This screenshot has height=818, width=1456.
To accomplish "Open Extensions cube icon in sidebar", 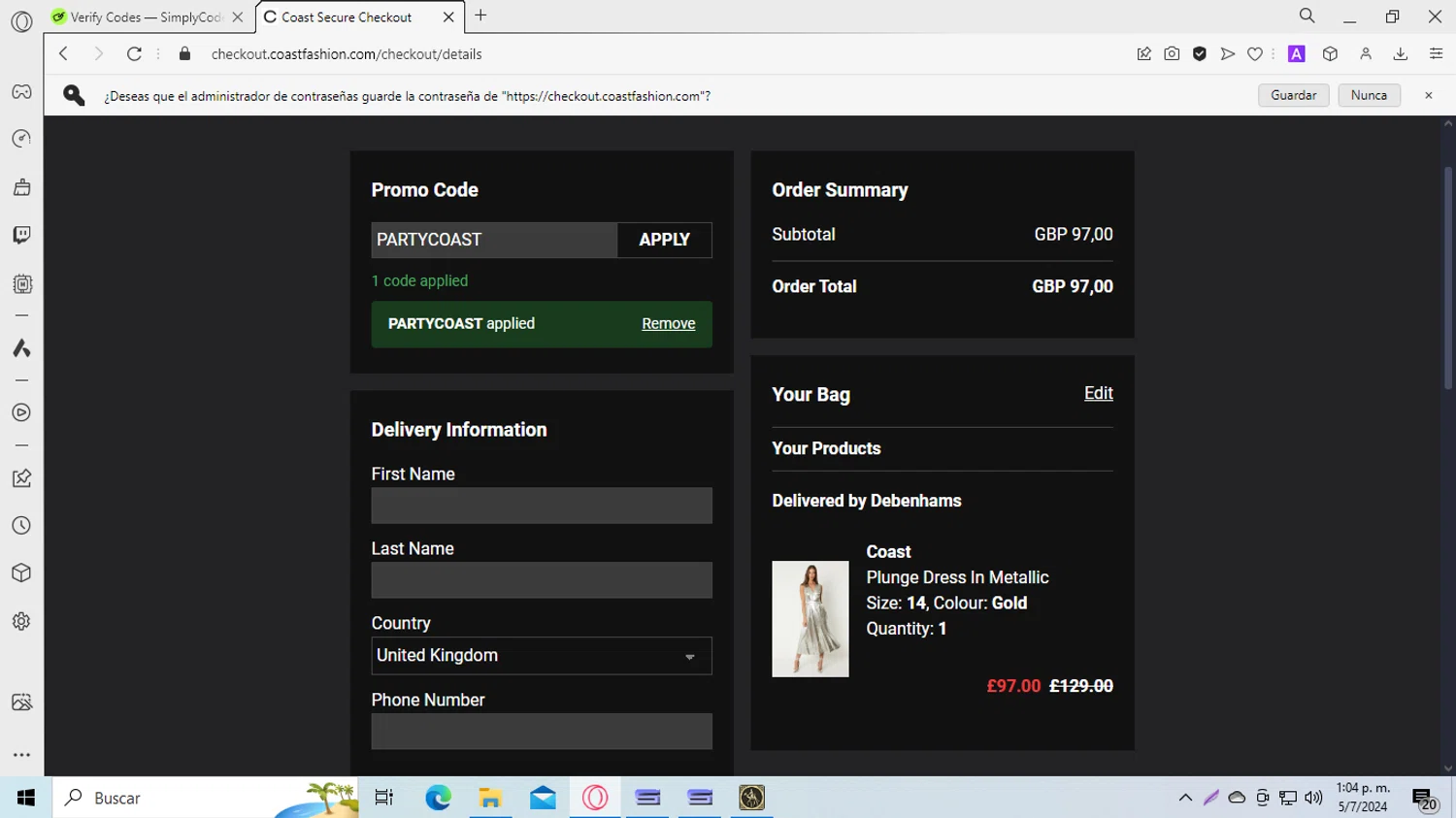I will point(21,573).
